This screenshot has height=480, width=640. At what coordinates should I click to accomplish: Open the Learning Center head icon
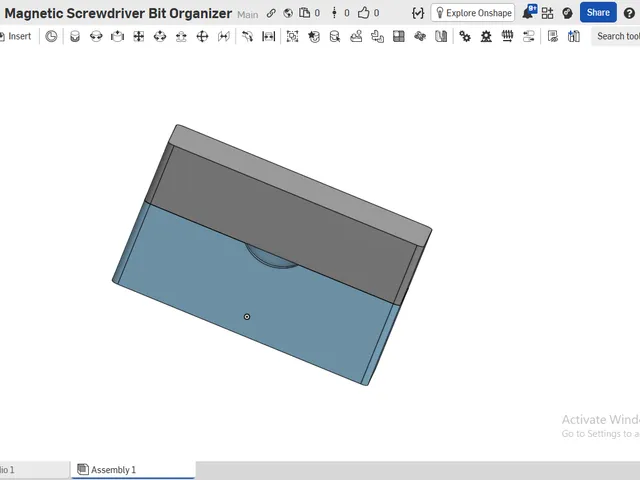(x=567, y=13)
